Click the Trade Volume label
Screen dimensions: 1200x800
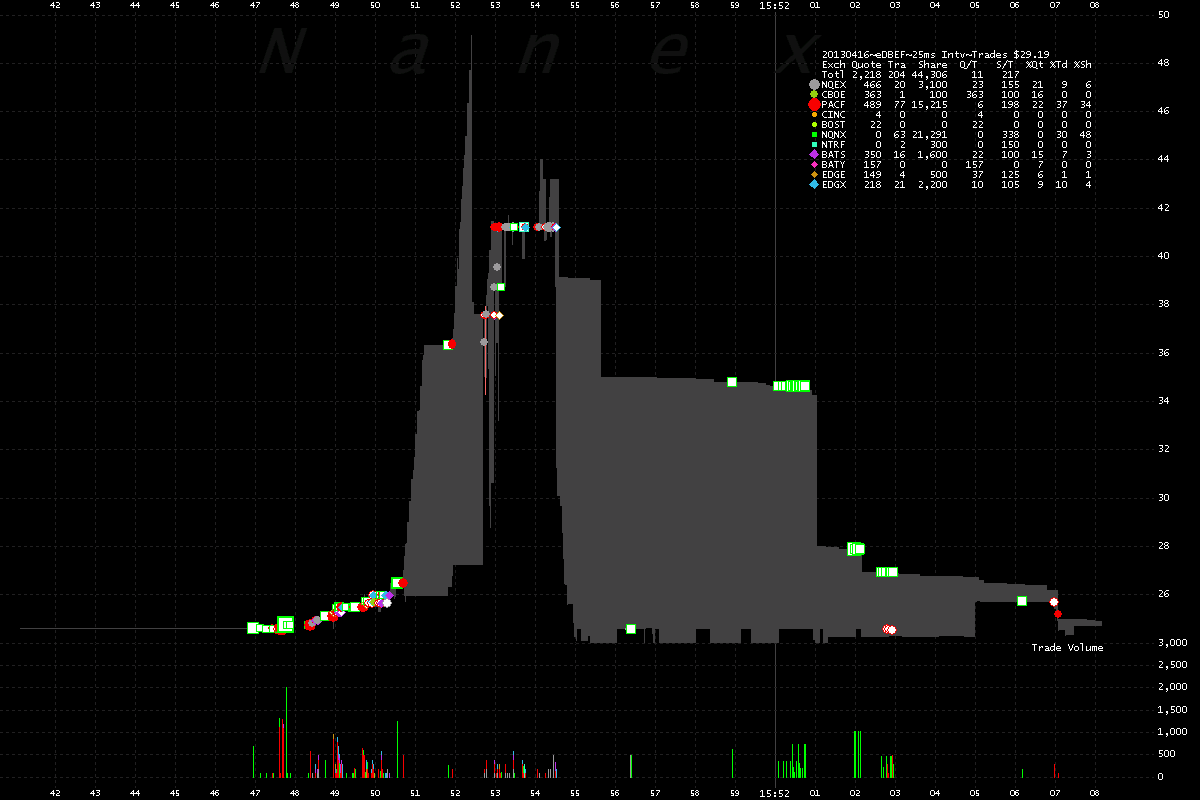click(x=1067, y=648)
